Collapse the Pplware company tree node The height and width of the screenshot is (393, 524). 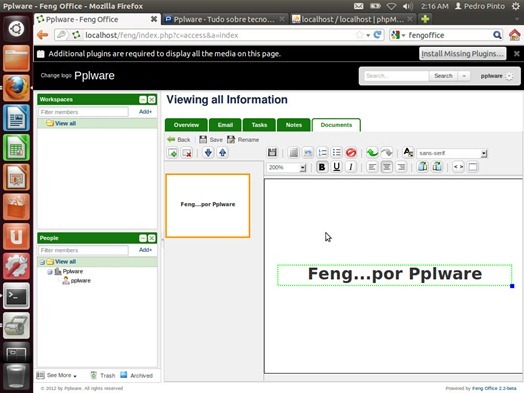click(49, 272)
